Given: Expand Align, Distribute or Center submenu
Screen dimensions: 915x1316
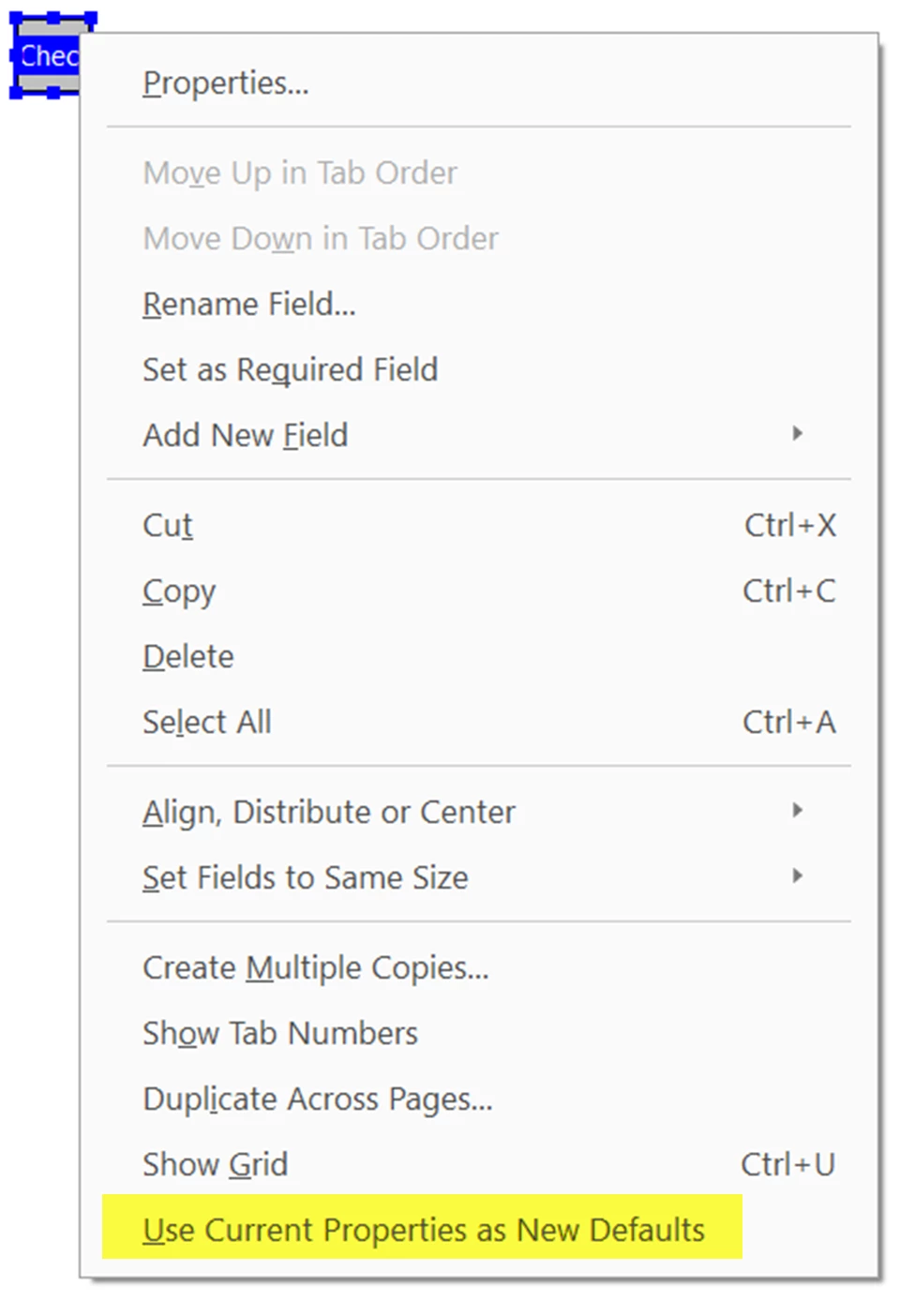Looking at the screenshot, I should tap(478, 813).
